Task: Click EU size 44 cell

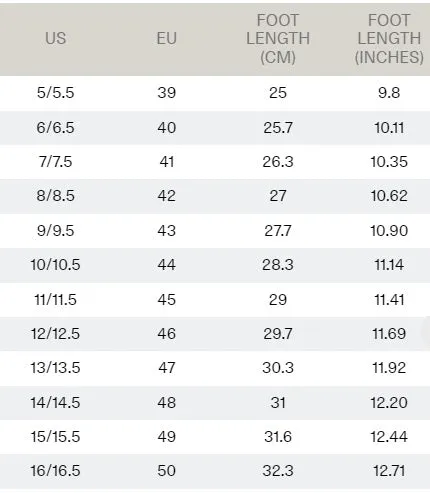Action: click(167, 265)
